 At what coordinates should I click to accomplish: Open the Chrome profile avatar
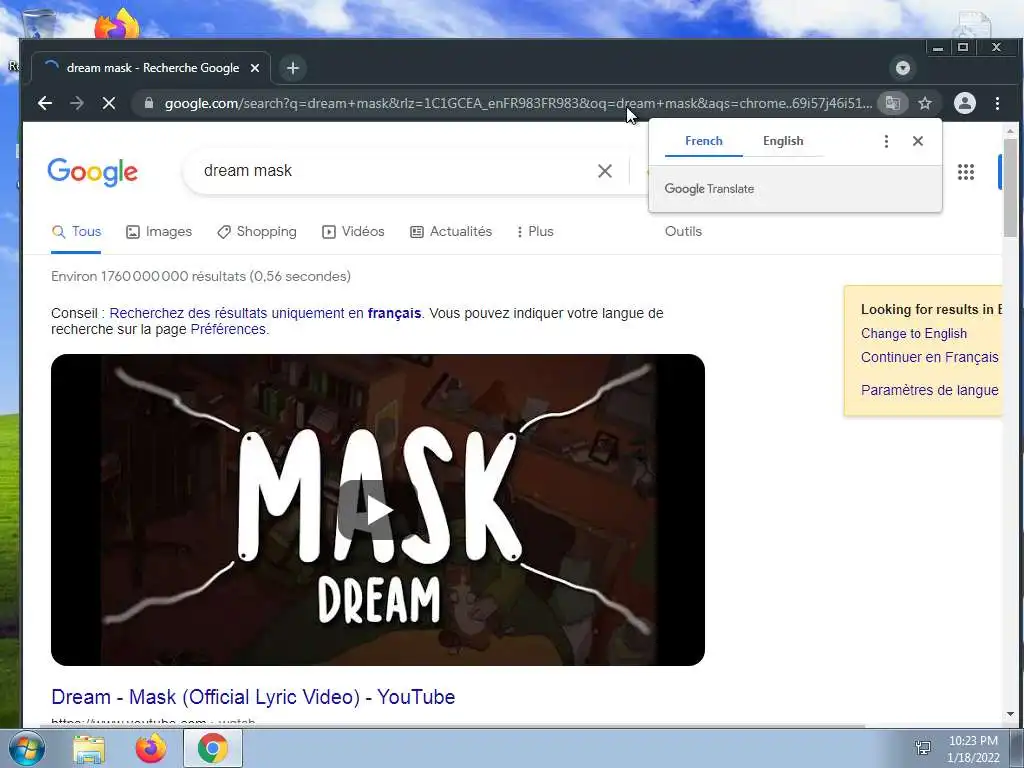click(965, 103)
